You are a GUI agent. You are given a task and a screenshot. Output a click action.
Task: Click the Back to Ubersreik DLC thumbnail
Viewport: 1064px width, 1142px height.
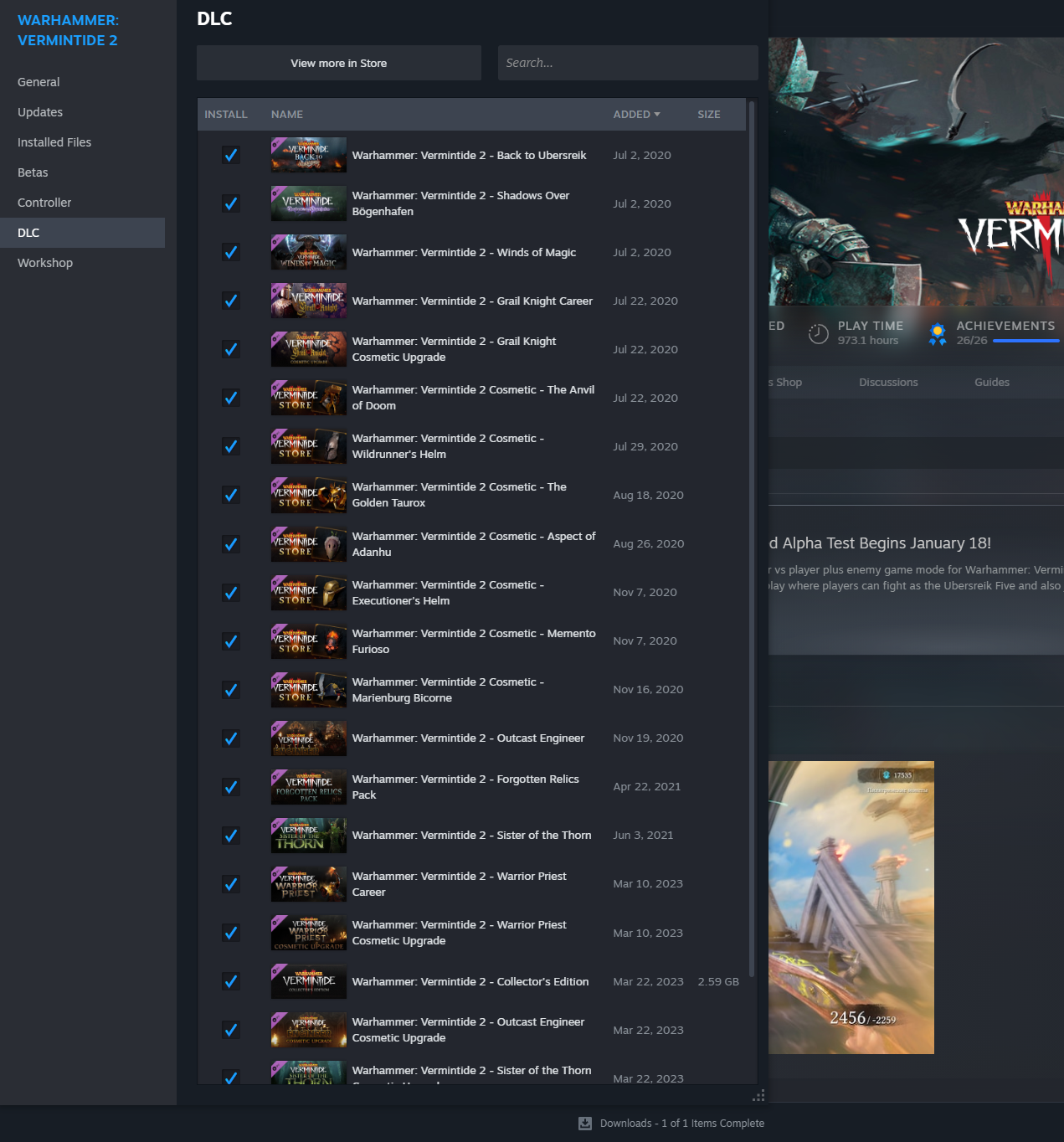pos(308,155)
